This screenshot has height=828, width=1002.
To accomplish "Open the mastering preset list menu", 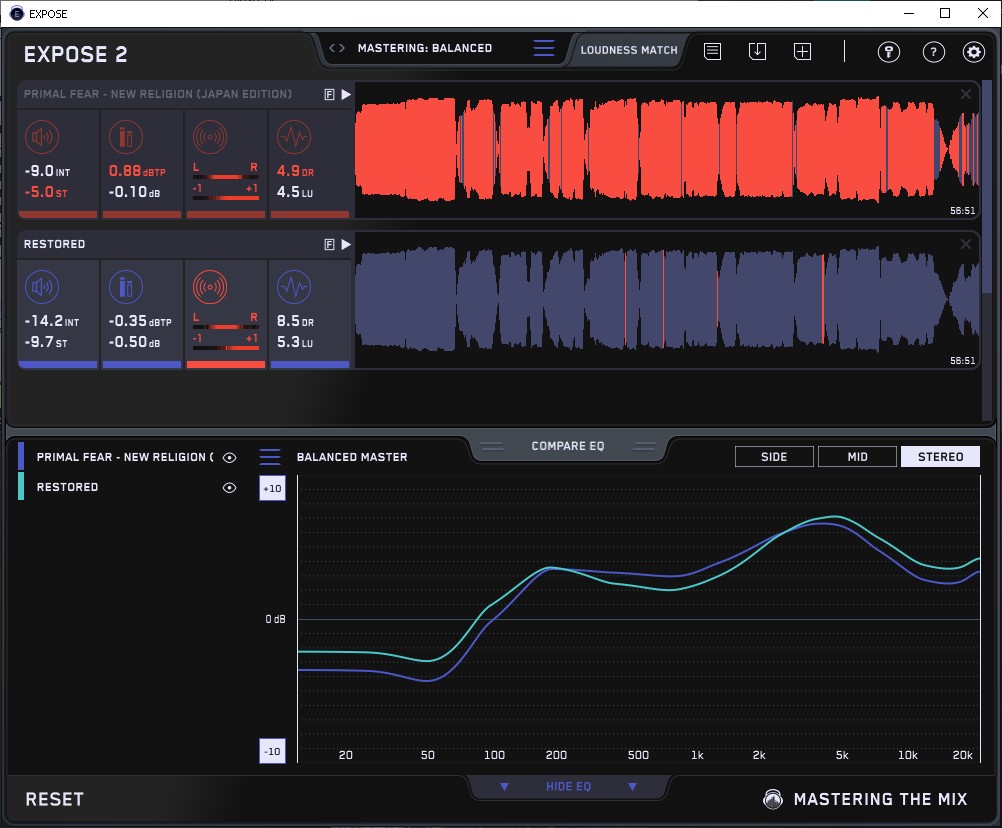I will [543, 48].
